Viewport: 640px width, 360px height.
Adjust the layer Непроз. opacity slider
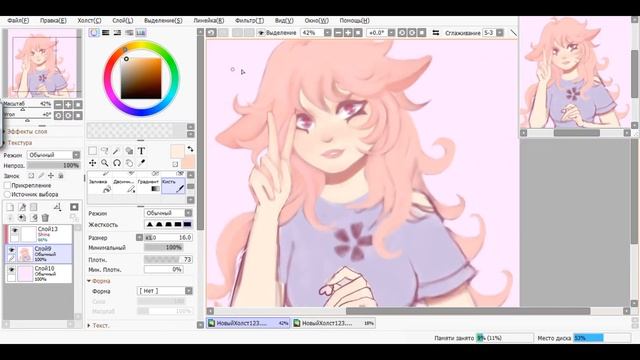click(x=53, y=165)
